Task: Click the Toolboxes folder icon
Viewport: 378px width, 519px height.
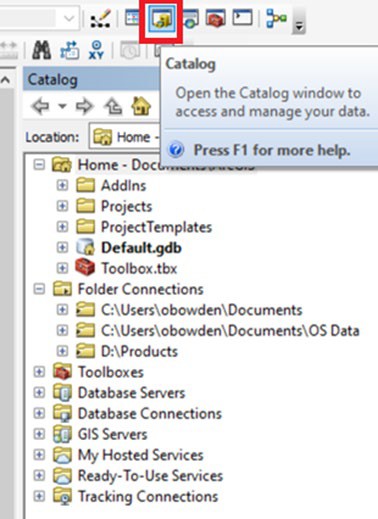Action: pos(62,371)
